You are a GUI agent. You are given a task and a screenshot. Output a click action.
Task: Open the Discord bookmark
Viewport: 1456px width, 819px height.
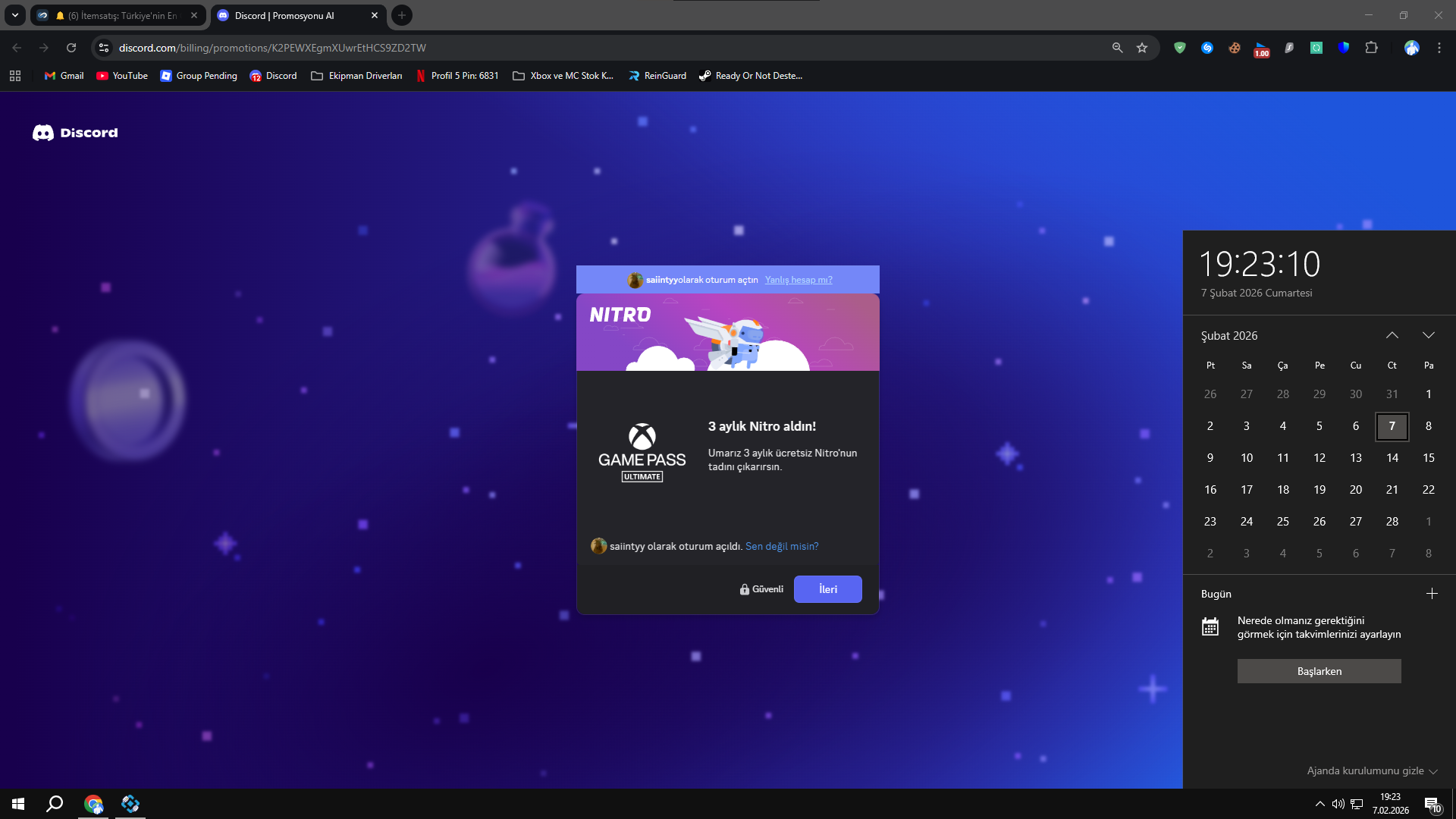(x=274, y=76)
